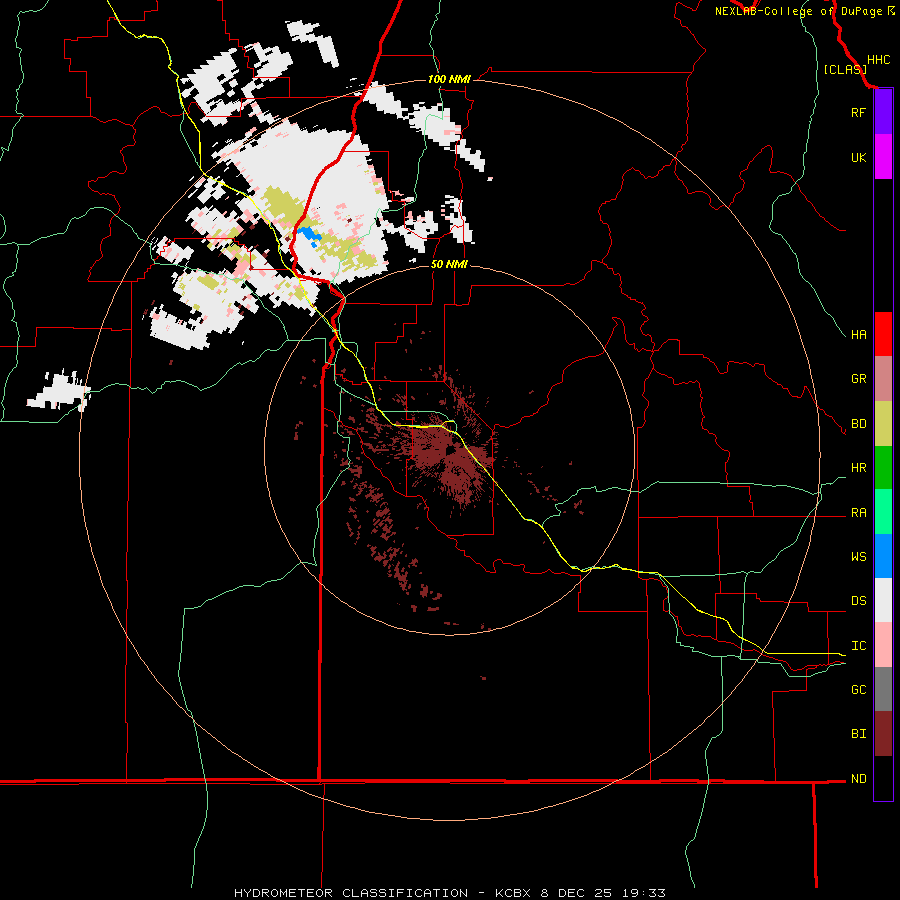Screen dimensions: 900x900
Task: Click the UK magenta legend swatch
Action: 883,157
